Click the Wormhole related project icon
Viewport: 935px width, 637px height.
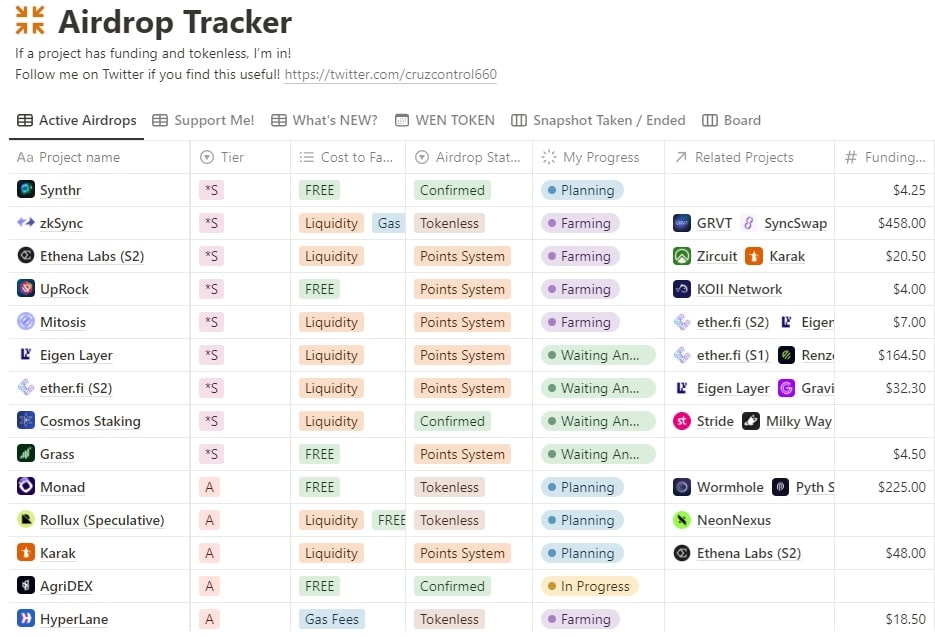[682, 486]
